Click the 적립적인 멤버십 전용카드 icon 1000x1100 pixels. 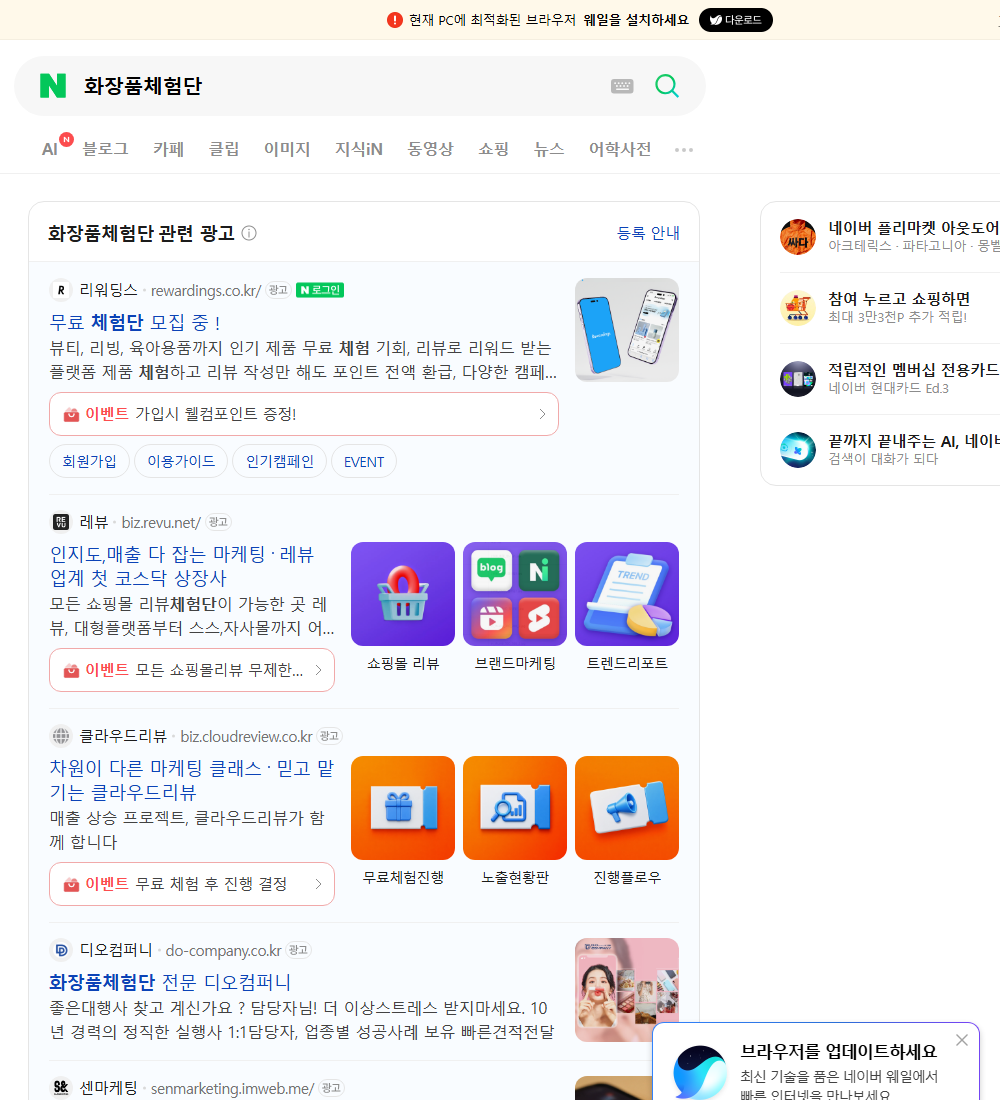click(798, 379)
